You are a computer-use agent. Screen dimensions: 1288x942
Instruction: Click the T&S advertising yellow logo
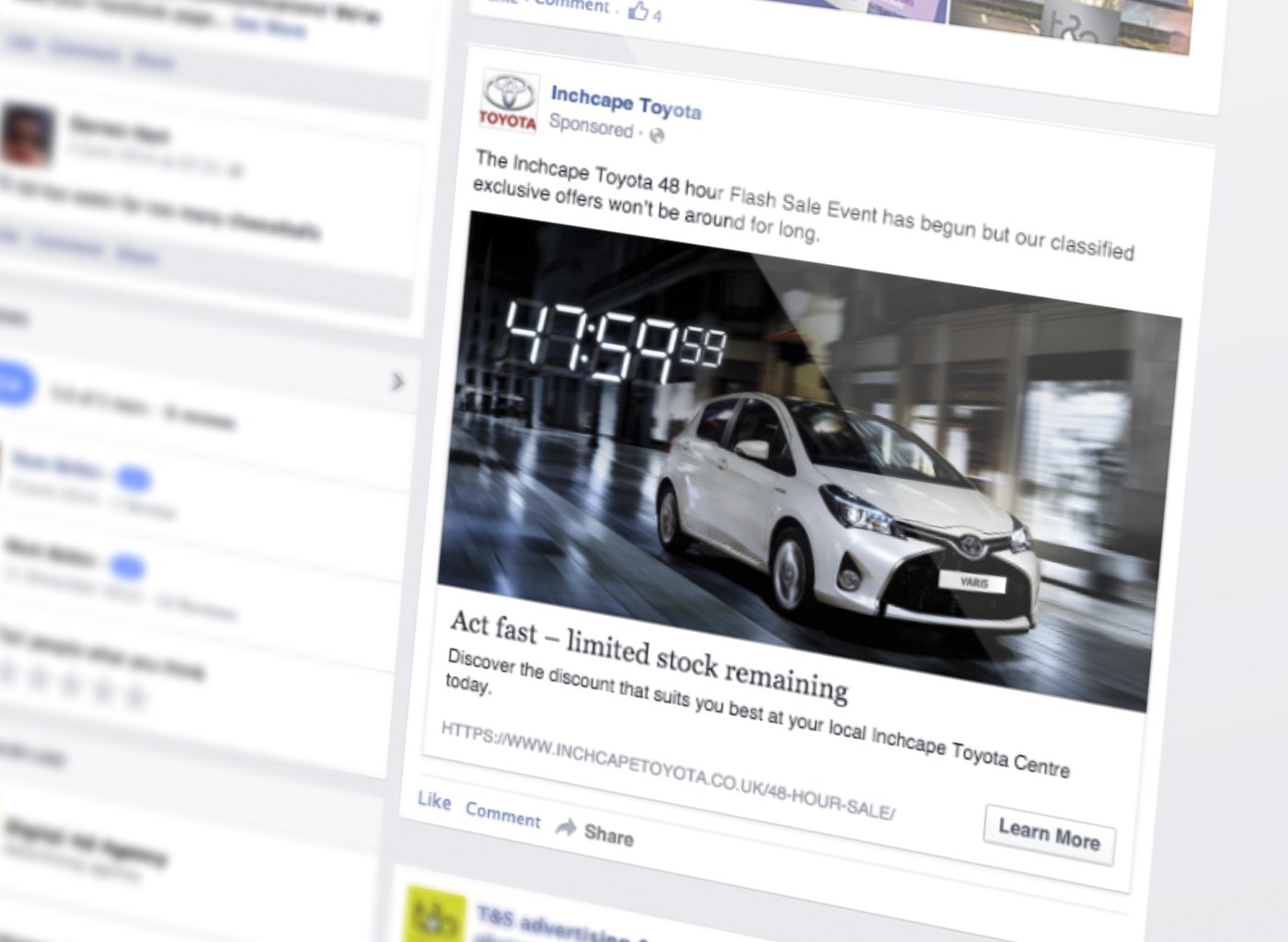pyautogui.click(x=435, y=914)
